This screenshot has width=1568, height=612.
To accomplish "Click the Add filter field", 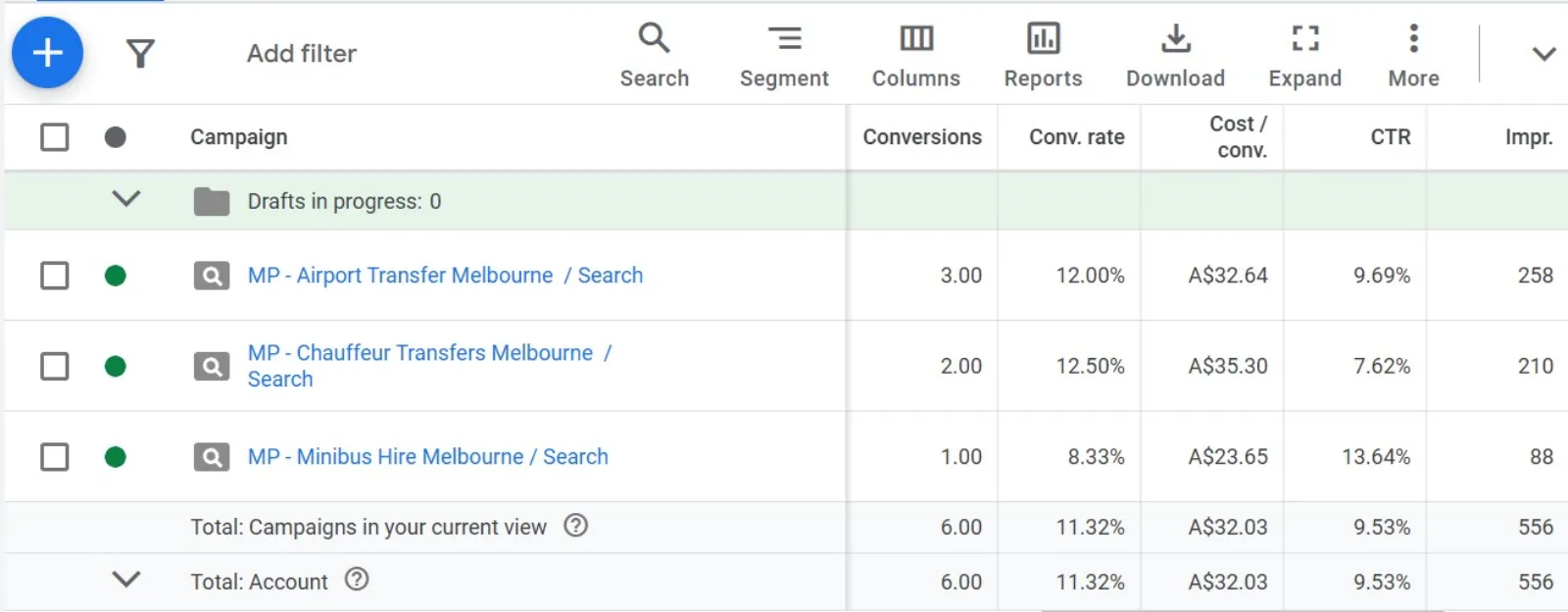I will coord(302,53).
